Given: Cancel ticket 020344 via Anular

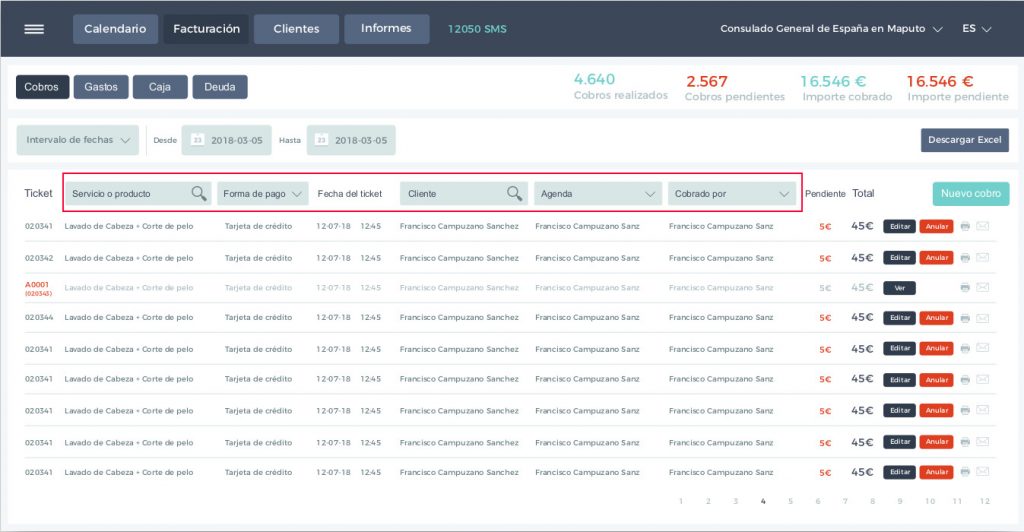Looking at the screenshot, I should (x=936, y=318).
